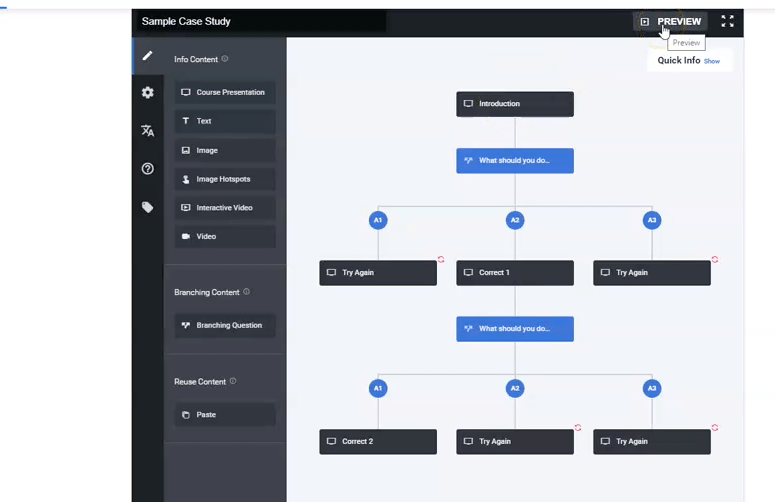Select the Course Presentation content type

click(224, 92)
